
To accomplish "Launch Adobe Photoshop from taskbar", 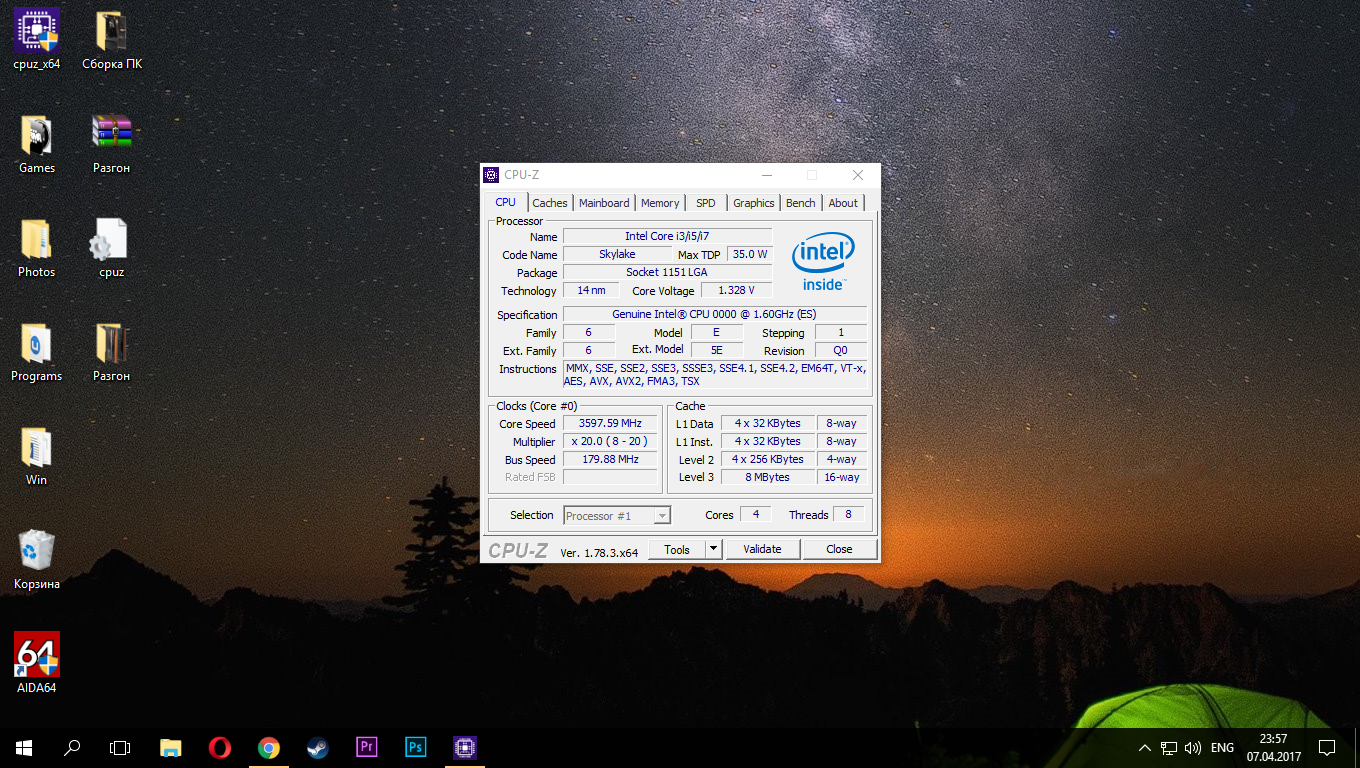I will pyautogui.click(x=415, y=747).
